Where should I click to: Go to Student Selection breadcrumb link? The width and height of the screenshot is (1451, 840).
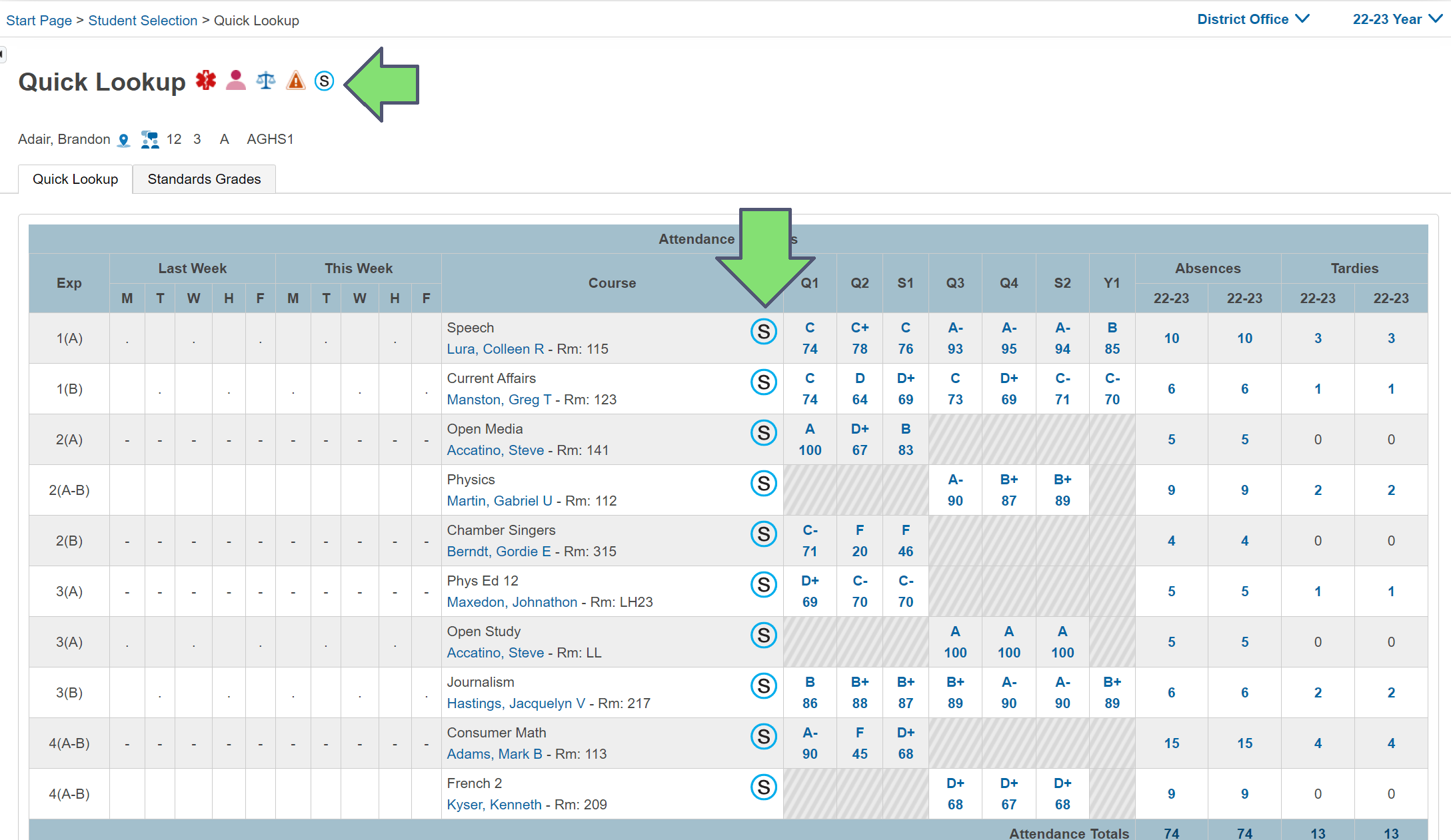pos(143,21)
